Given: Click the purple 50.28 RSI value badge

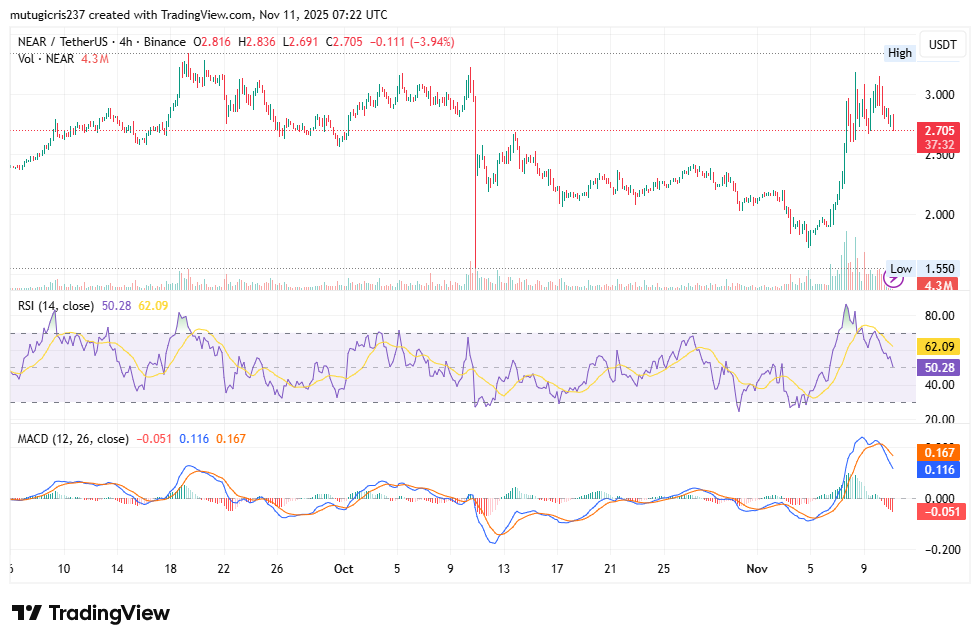Looking at the screenshot, I should (x=940, y=368).
